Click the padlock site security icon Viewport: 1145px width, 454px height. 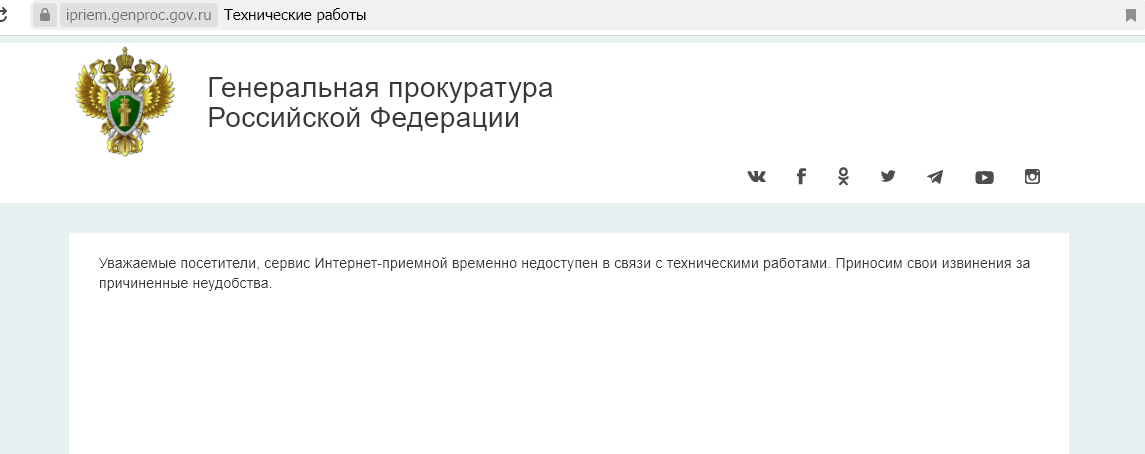click(x=45, y=15)
